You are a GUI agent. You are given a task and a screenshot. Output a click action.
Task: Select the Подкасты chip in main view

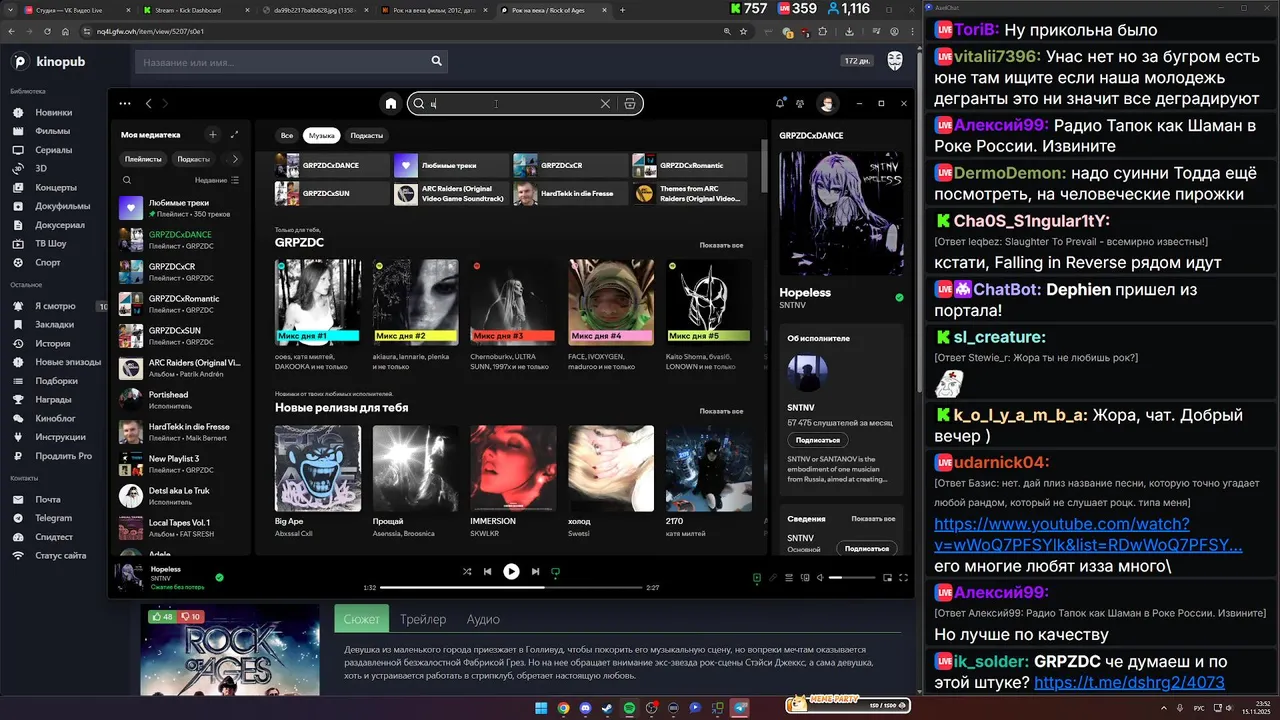pyautogui.click(x=367, y=135)
